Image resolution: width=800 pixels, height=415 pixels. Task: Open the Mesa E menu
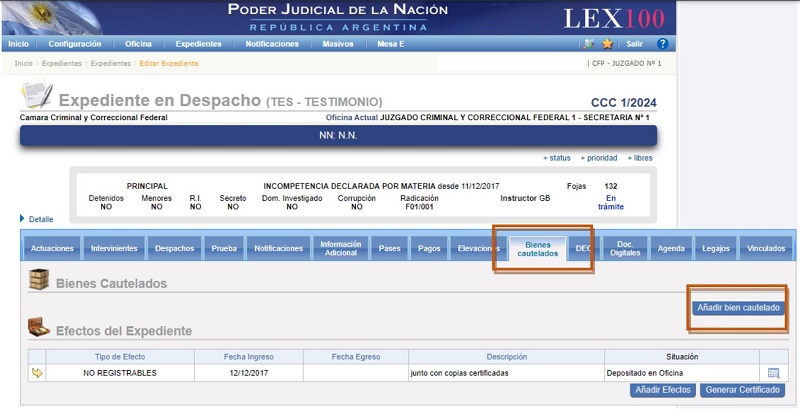391,44
